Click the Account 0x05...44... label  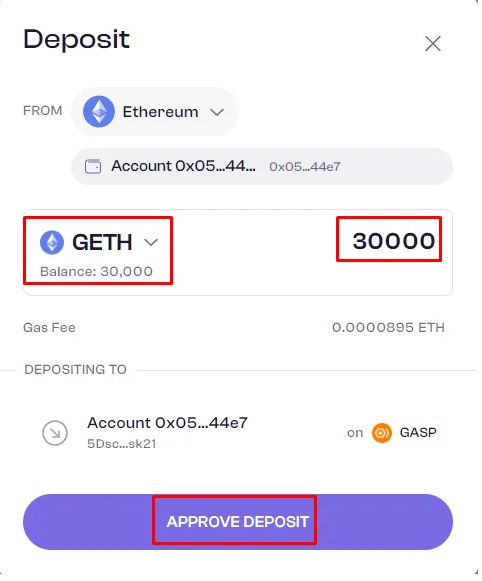[183, 166]
